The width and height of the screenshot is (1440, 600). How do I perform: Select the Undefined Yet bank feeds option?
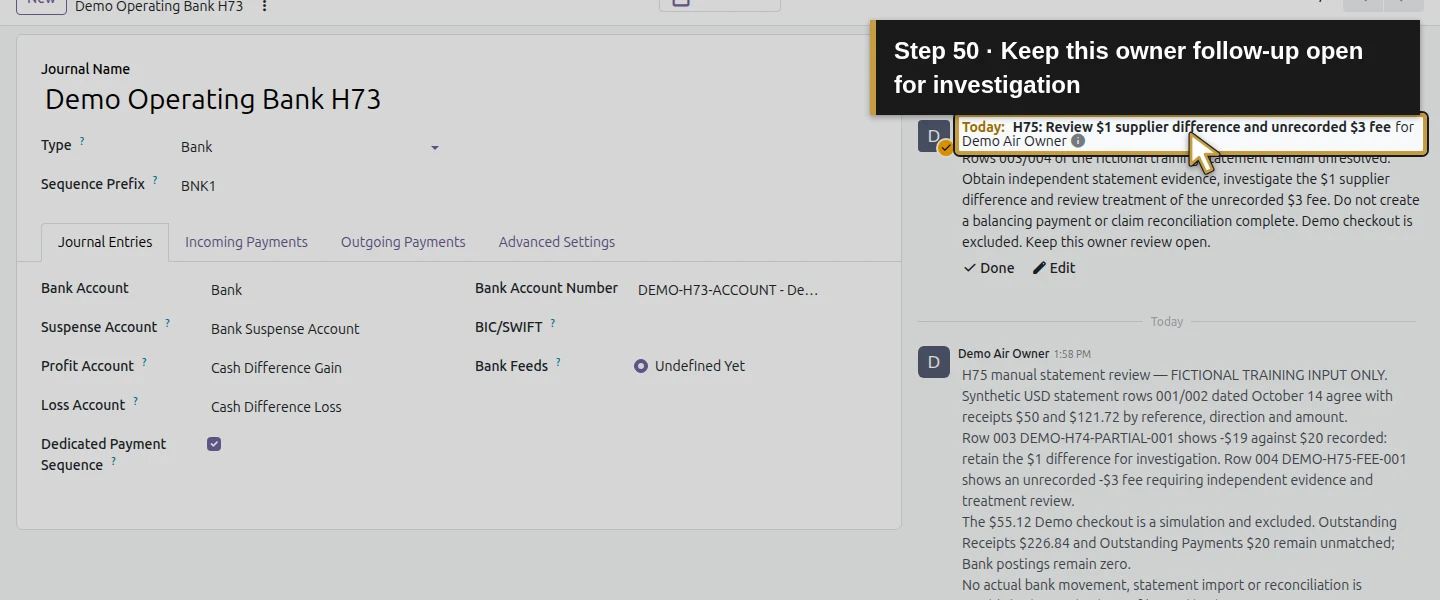[641, 366]
